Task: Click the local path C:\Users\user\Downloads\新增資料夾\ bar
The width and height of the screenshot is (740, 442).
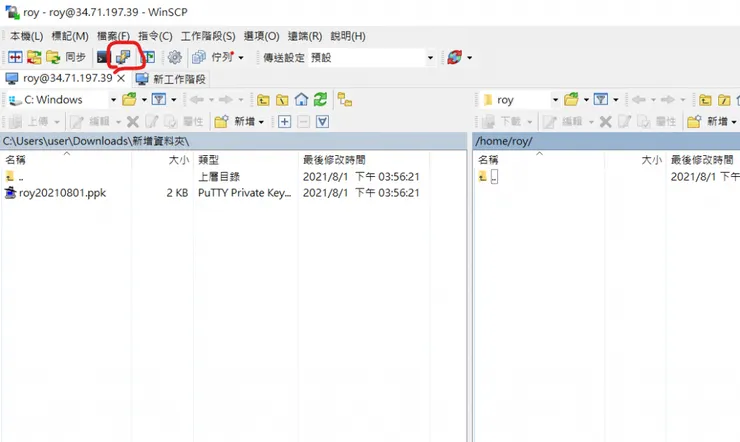Action: tap(234, 141)
